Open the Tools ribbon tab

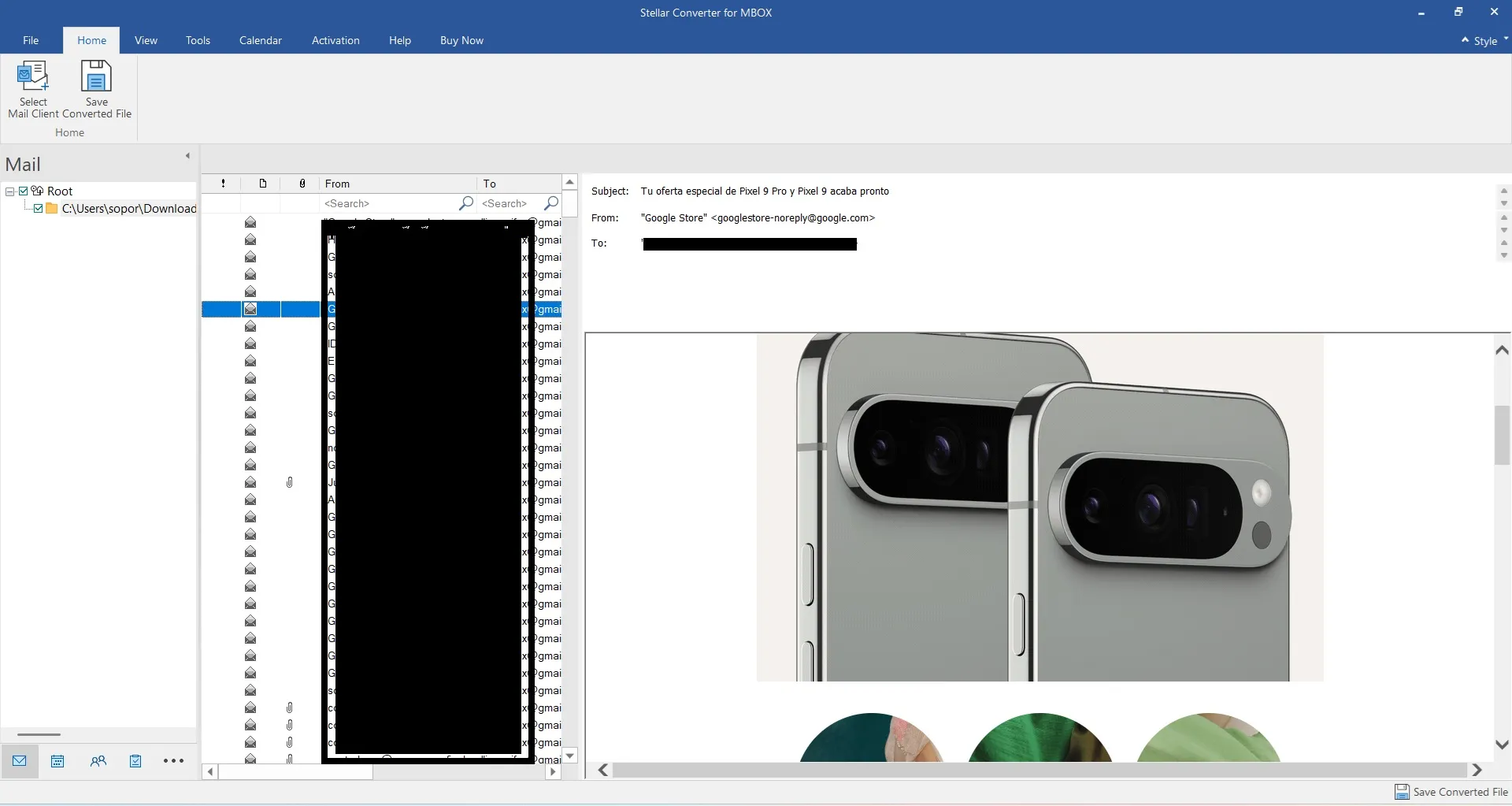(x=198, y=40)
